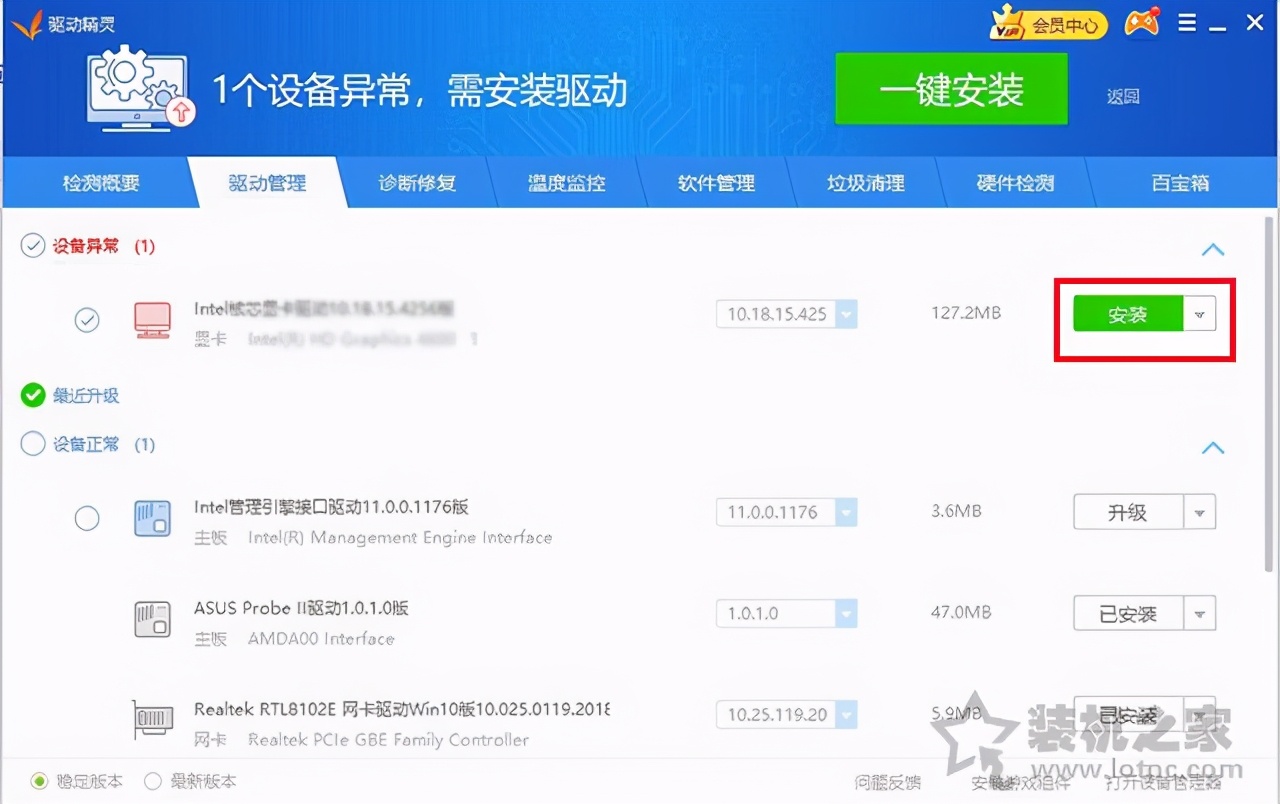
Task: Click the Intel graphics card monitor icon
Action: [x=152, y=318]
